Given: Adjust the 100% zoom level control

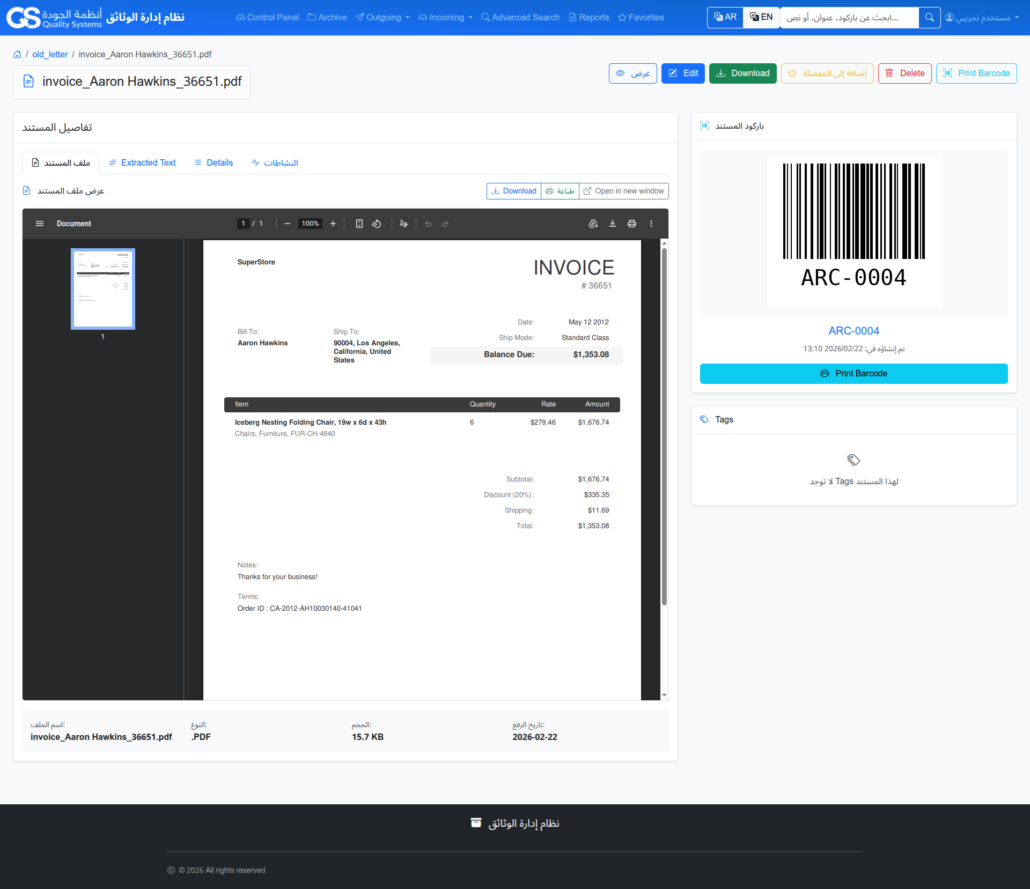Looking at the screenshot, I should 308,223.
